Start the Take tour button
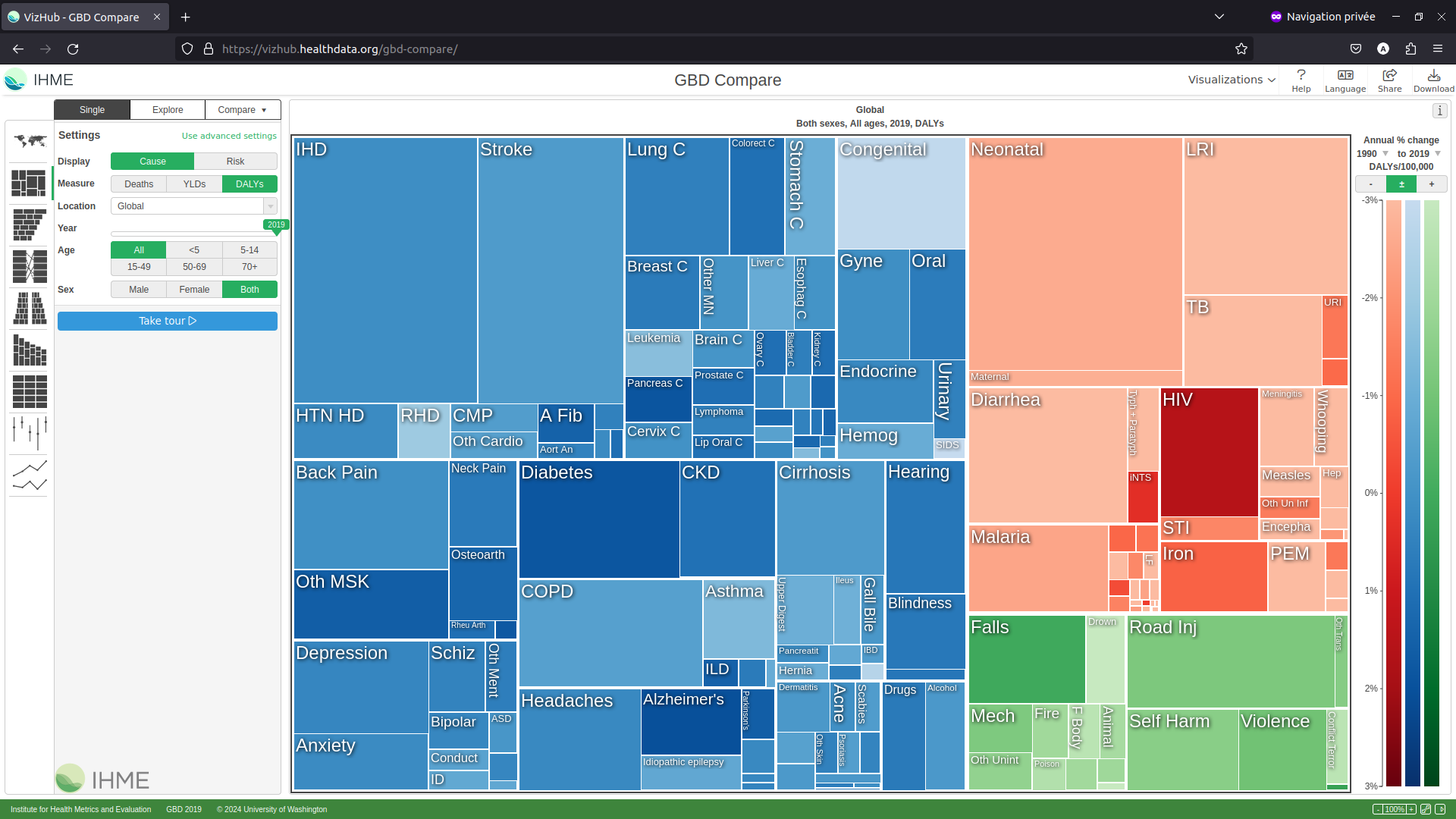 click(168, 321)
